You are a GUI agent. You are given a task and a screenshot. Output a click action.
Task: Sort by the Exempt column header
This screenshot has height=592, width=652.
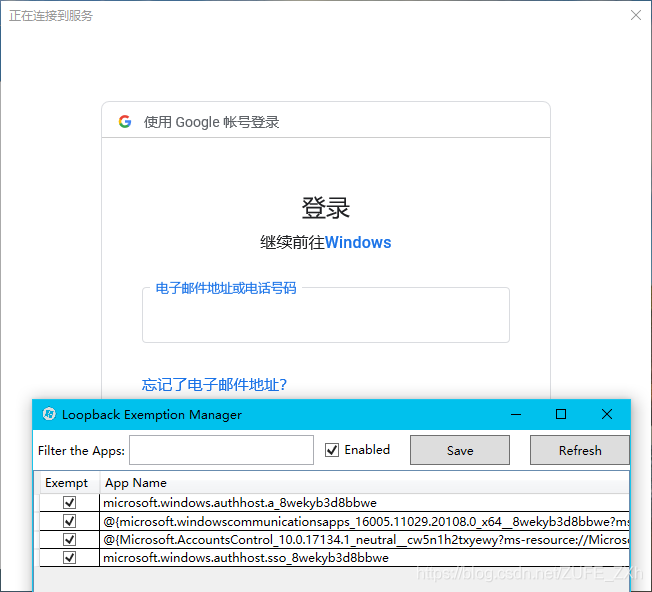pyautogui.click(x=69, y=483)
